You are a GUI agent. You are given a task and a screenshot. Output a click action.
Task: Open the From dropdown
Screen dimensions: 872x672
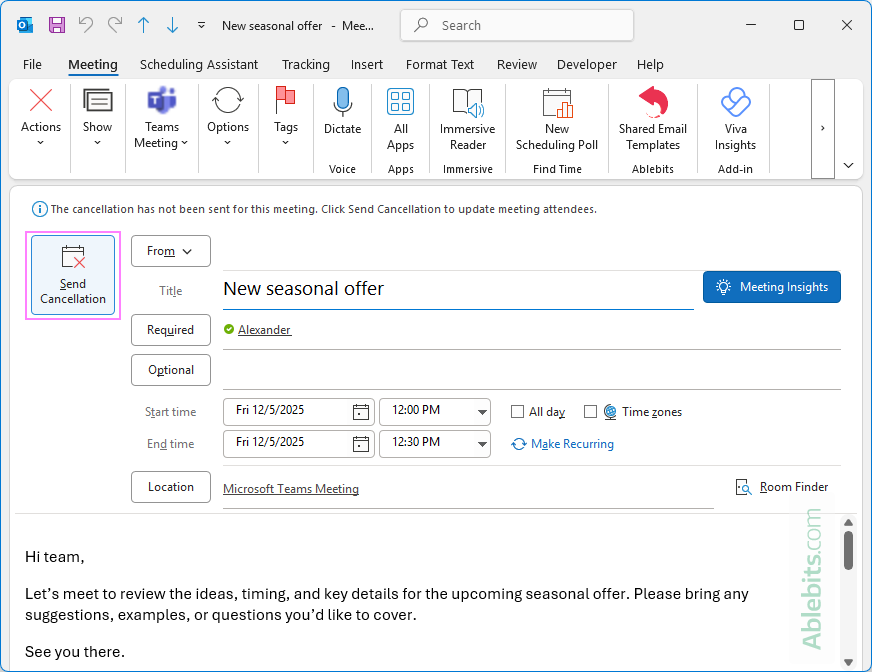pyautogui.click(x=170, y=251)
